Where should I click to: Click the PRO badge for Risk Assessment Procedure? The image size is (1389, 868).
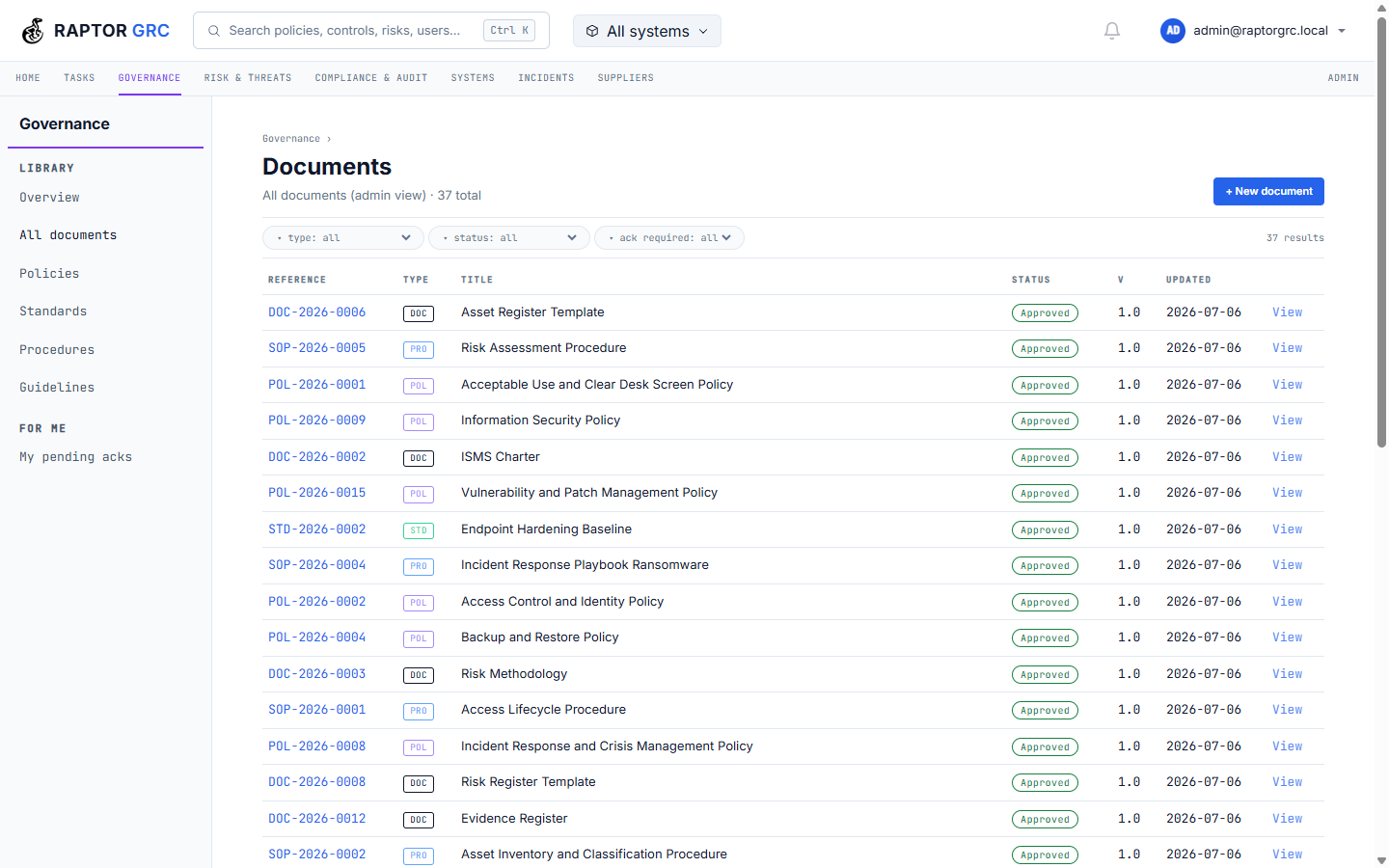coord(419,349)
